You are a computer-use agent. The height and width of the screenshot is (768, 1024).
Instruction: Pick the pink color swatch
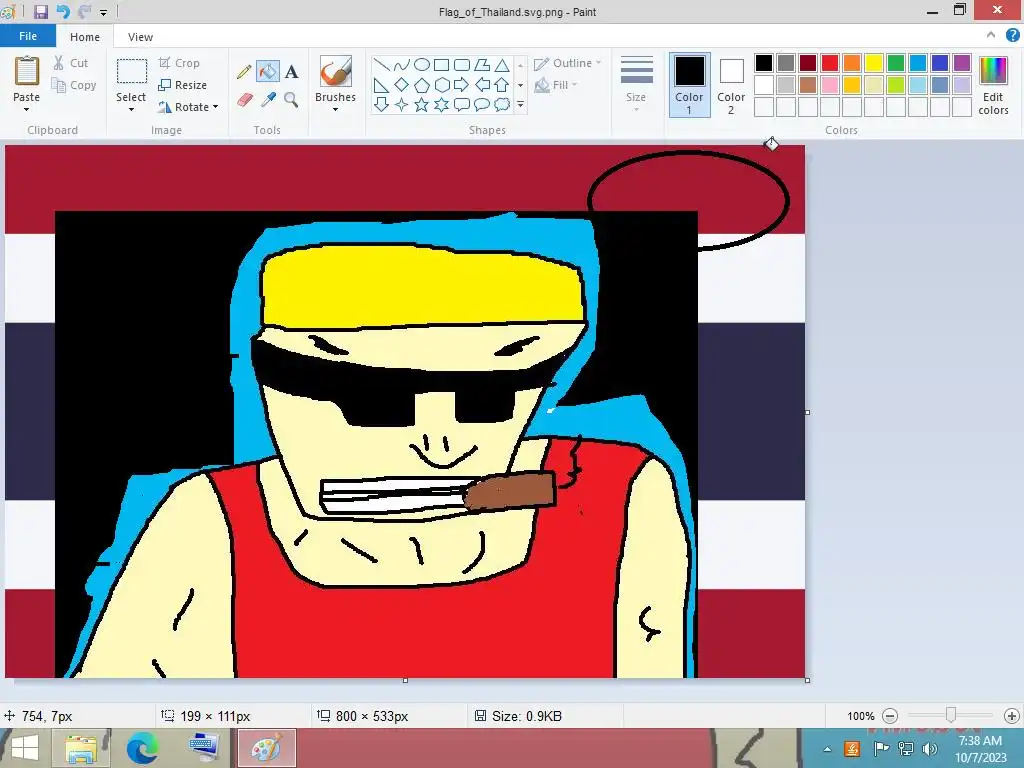830,85
